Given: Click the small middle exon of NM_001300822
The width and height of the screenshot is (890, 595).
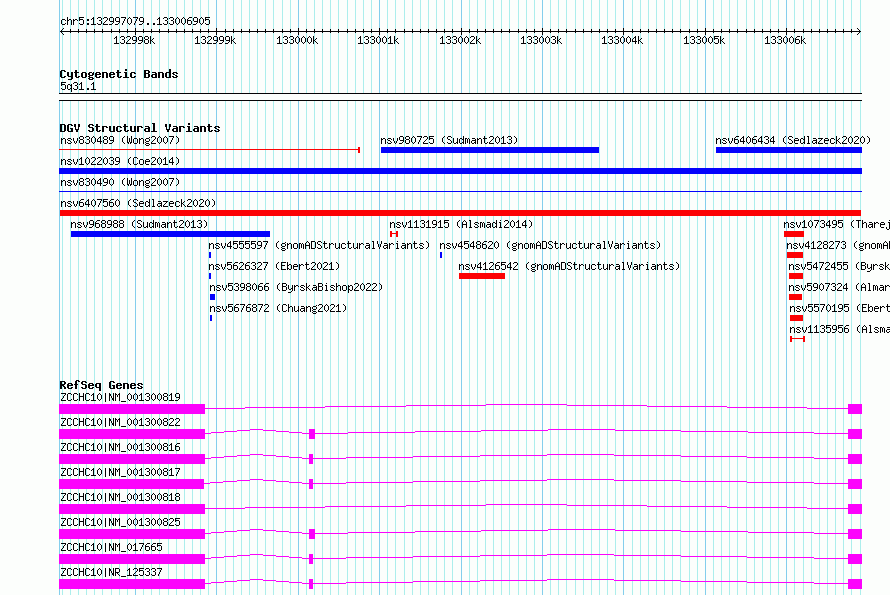Looking at the screenshot, I should (x=312, y=434).
